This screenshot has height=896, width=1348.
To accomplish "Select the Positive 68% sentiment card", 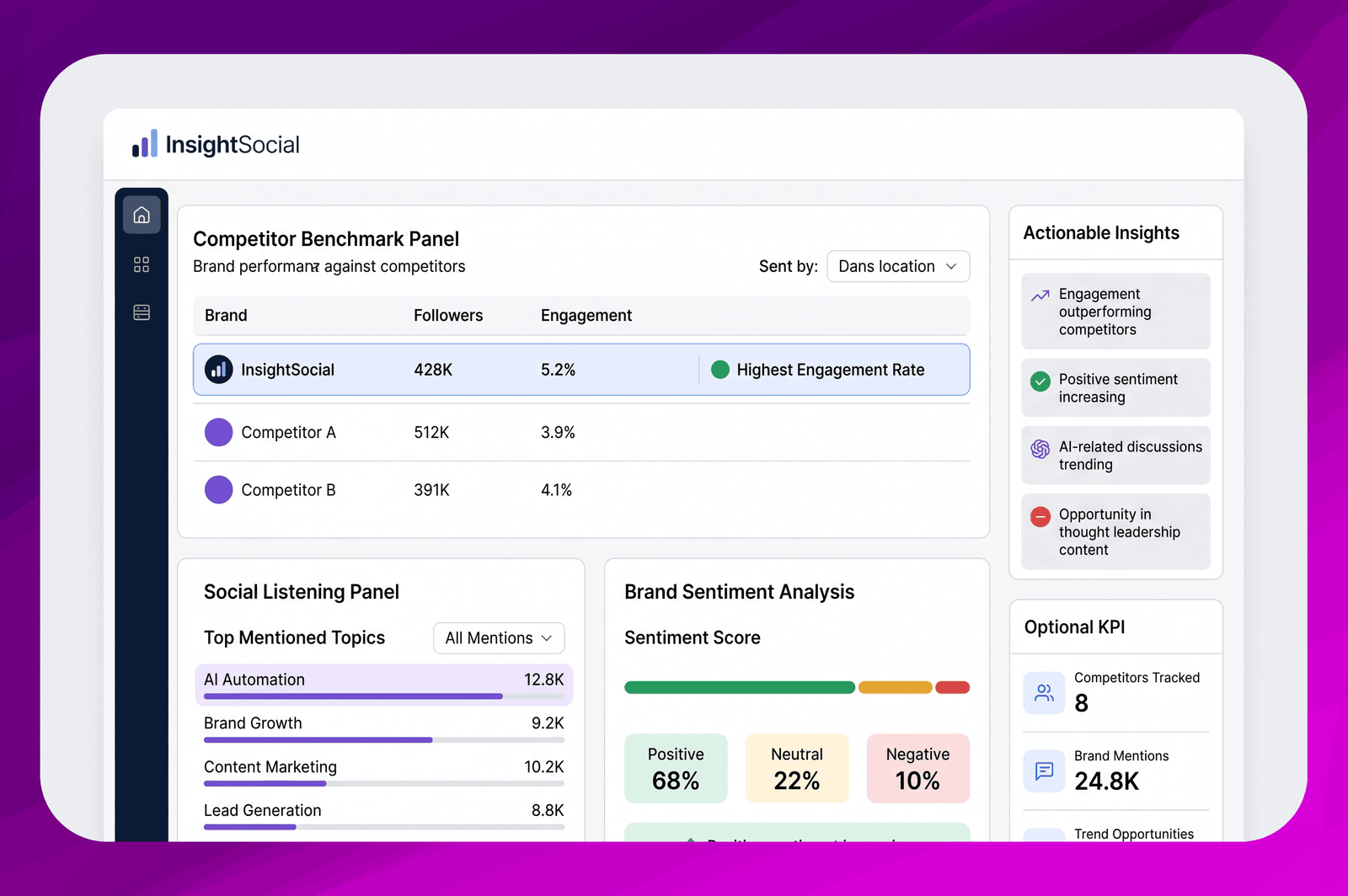I will 676,768.
